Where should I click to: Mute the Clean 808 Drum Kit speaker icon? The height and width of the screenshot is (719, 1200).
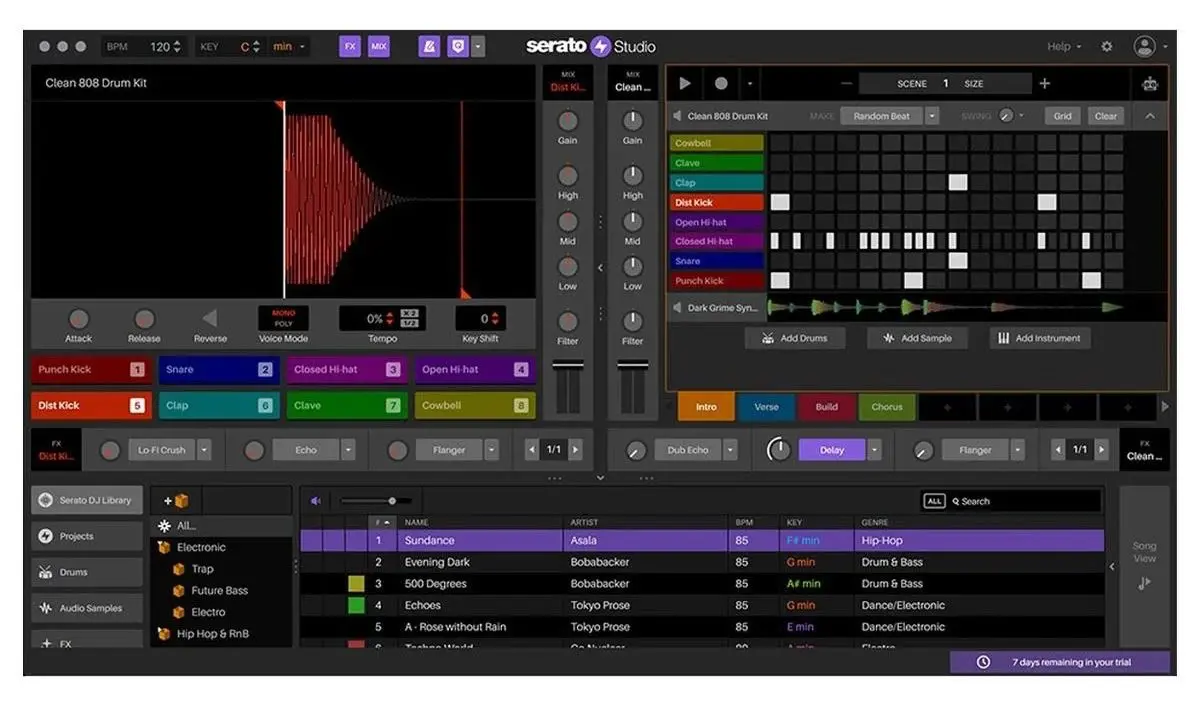677,116
